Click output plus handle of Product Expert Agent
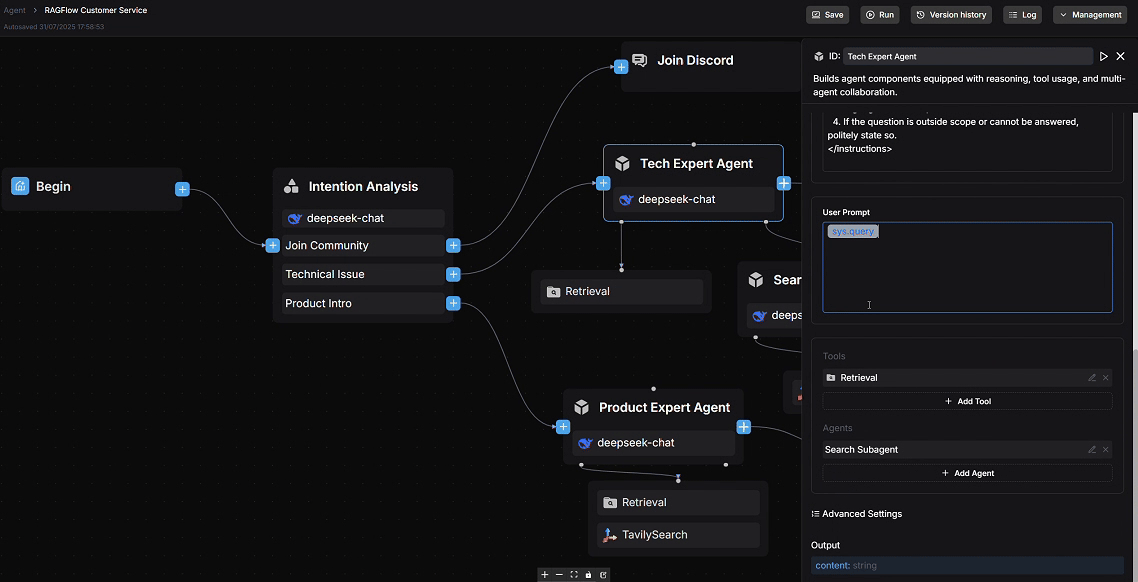This screenshot has height=582, width=1138. click(743, 427)
